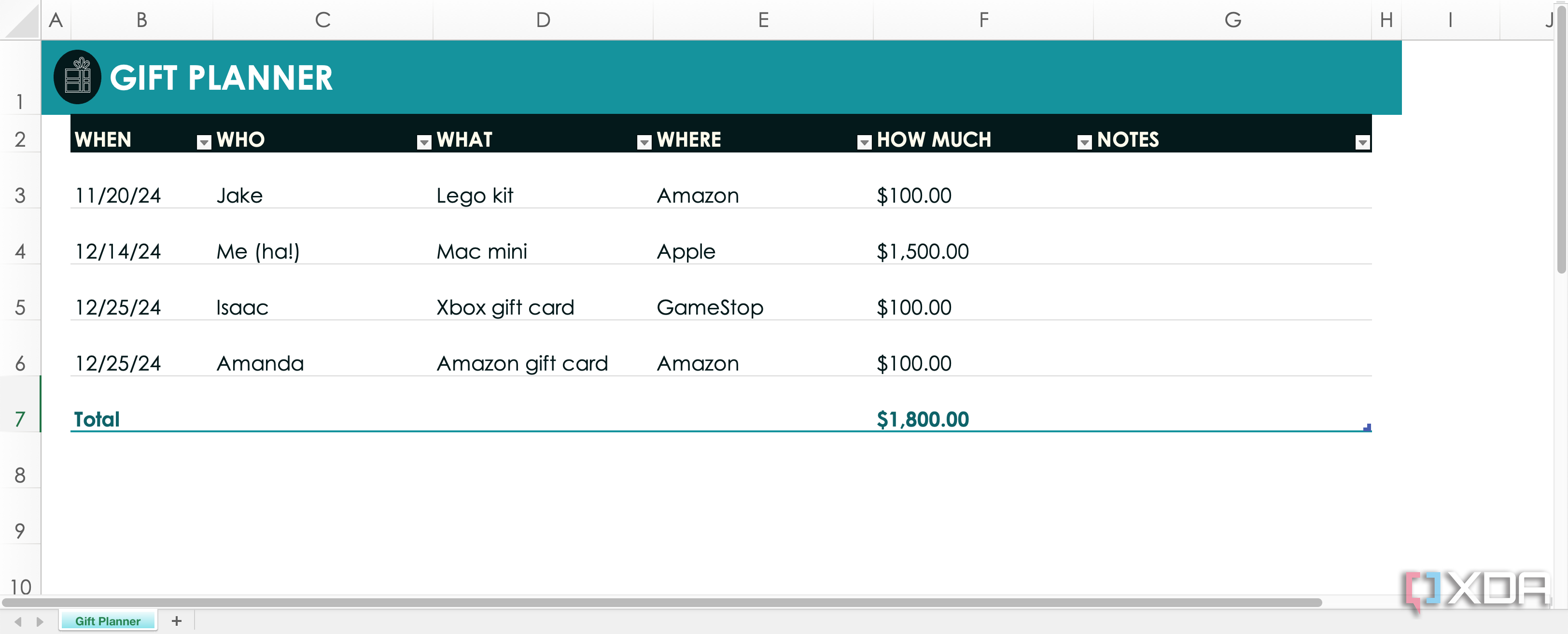Open the WHO column filter dropdown
Screen dimensions: 1568x634
424,142
